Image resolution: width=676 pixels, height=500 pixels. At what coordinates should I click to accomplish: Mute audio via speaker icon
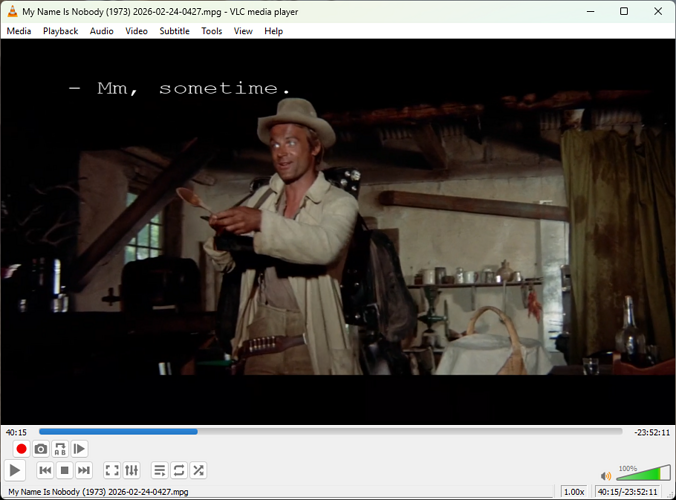tap(606, 476)
